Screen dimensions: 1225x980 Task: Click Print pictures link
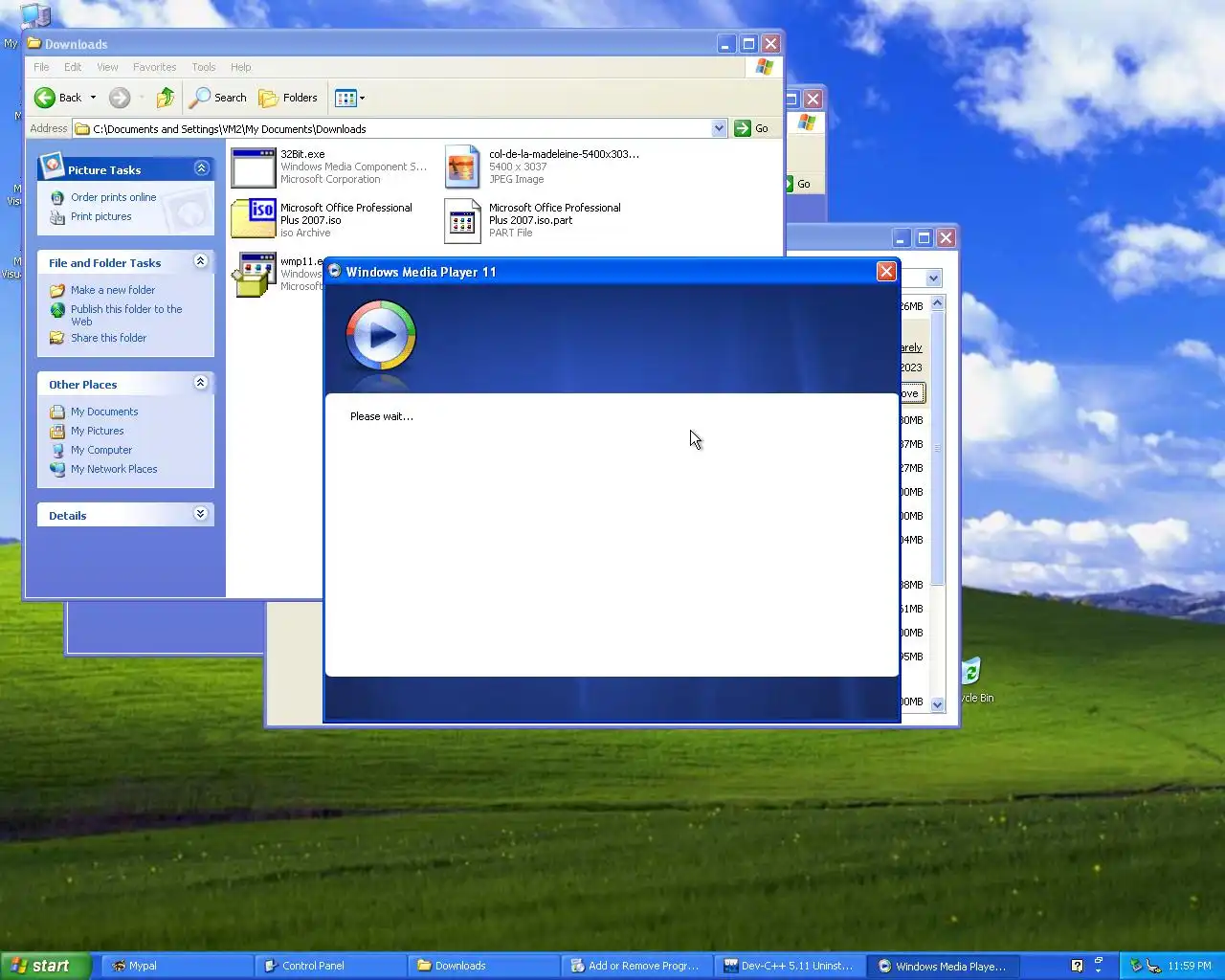[x=100, y=216]
